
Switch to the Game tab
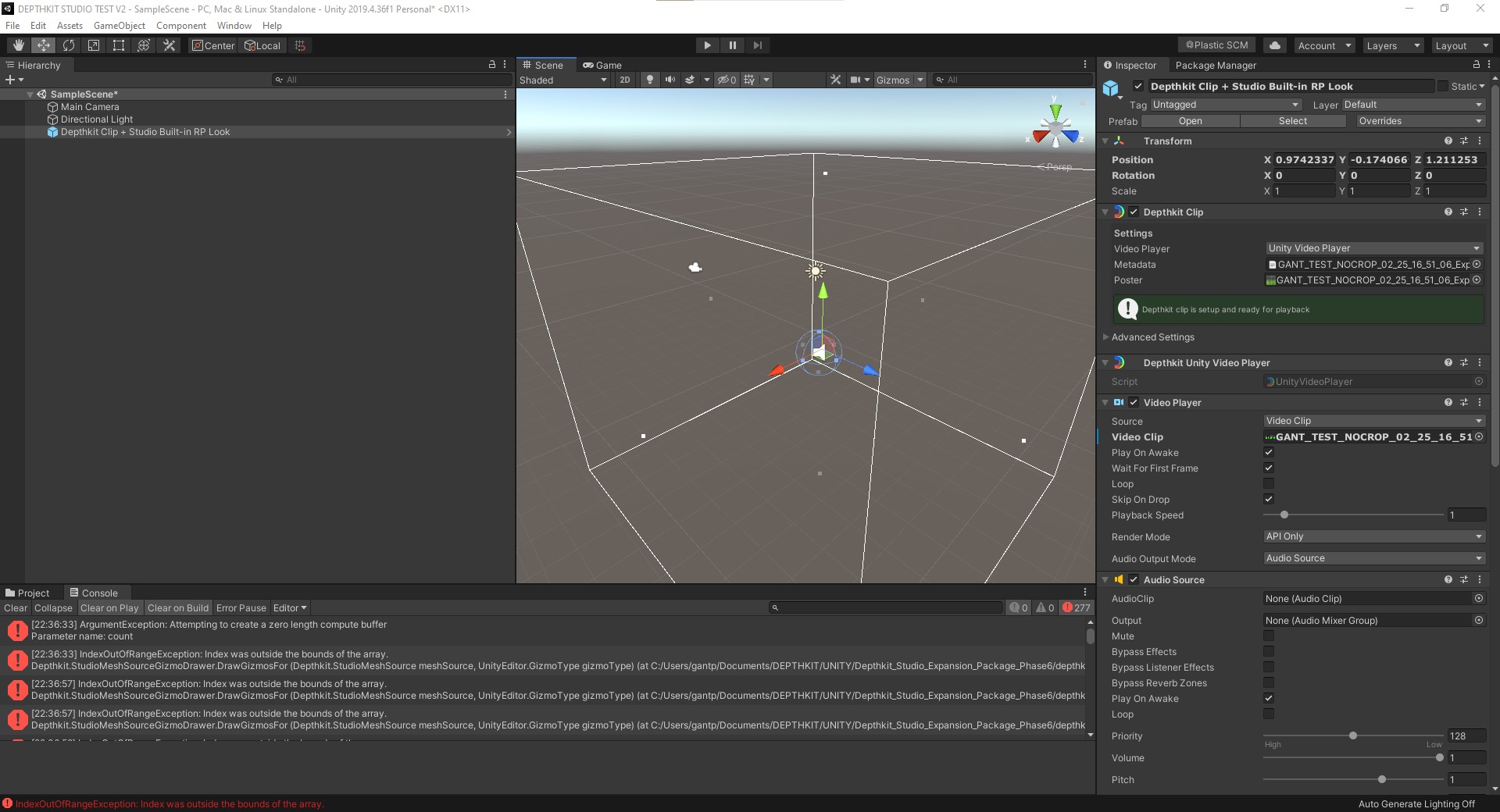click(602, 66)
